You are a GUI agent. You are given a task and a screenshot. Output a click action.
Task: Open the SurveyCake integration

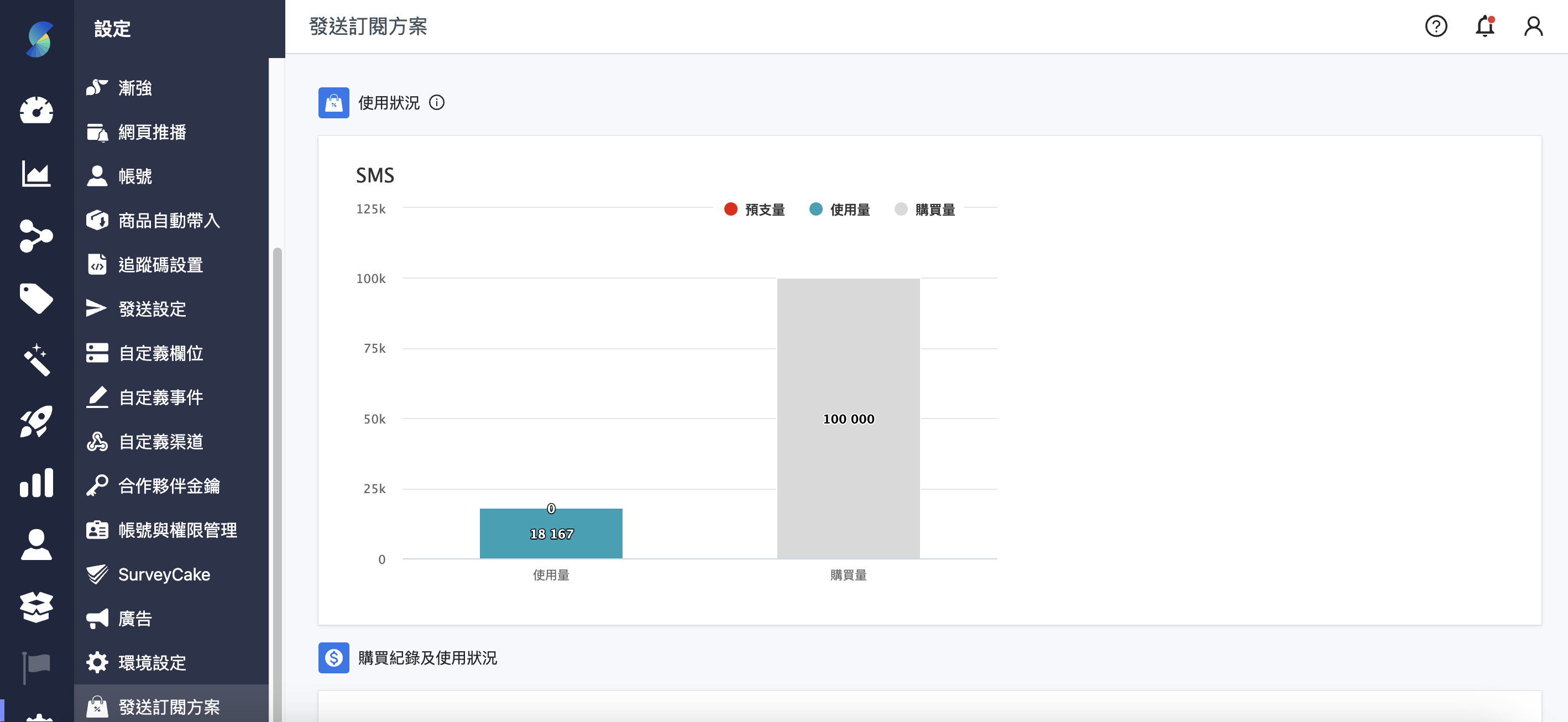point(163,574)
